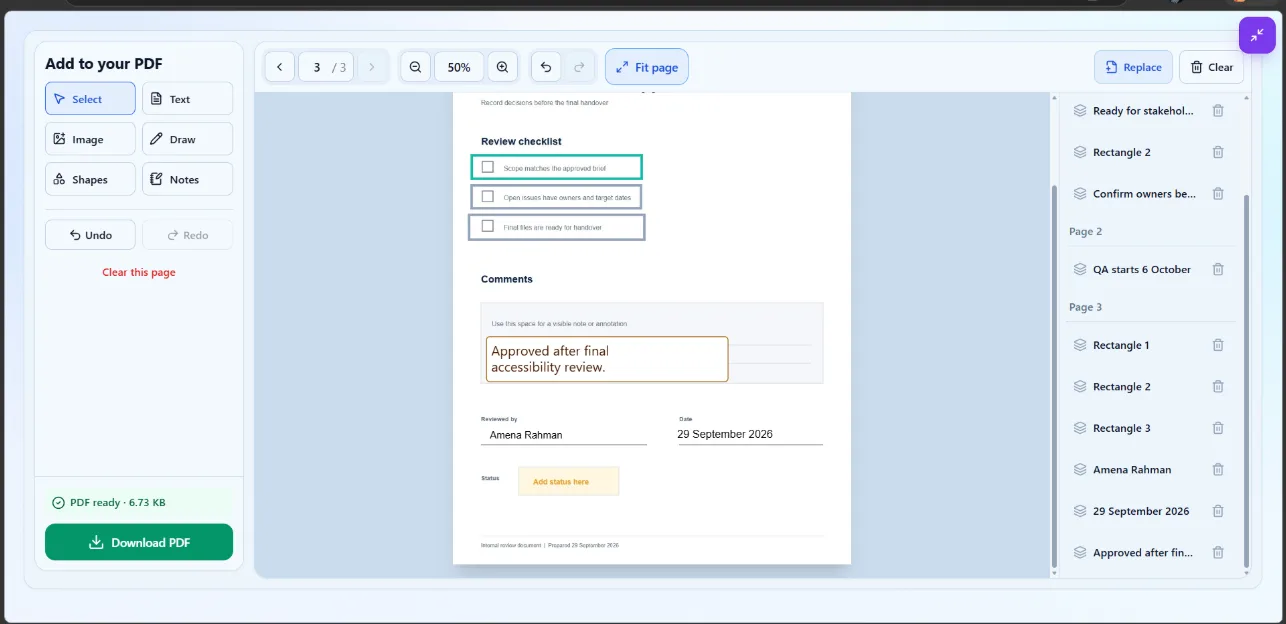Click the Undo button in left panel

click(90, 235)
